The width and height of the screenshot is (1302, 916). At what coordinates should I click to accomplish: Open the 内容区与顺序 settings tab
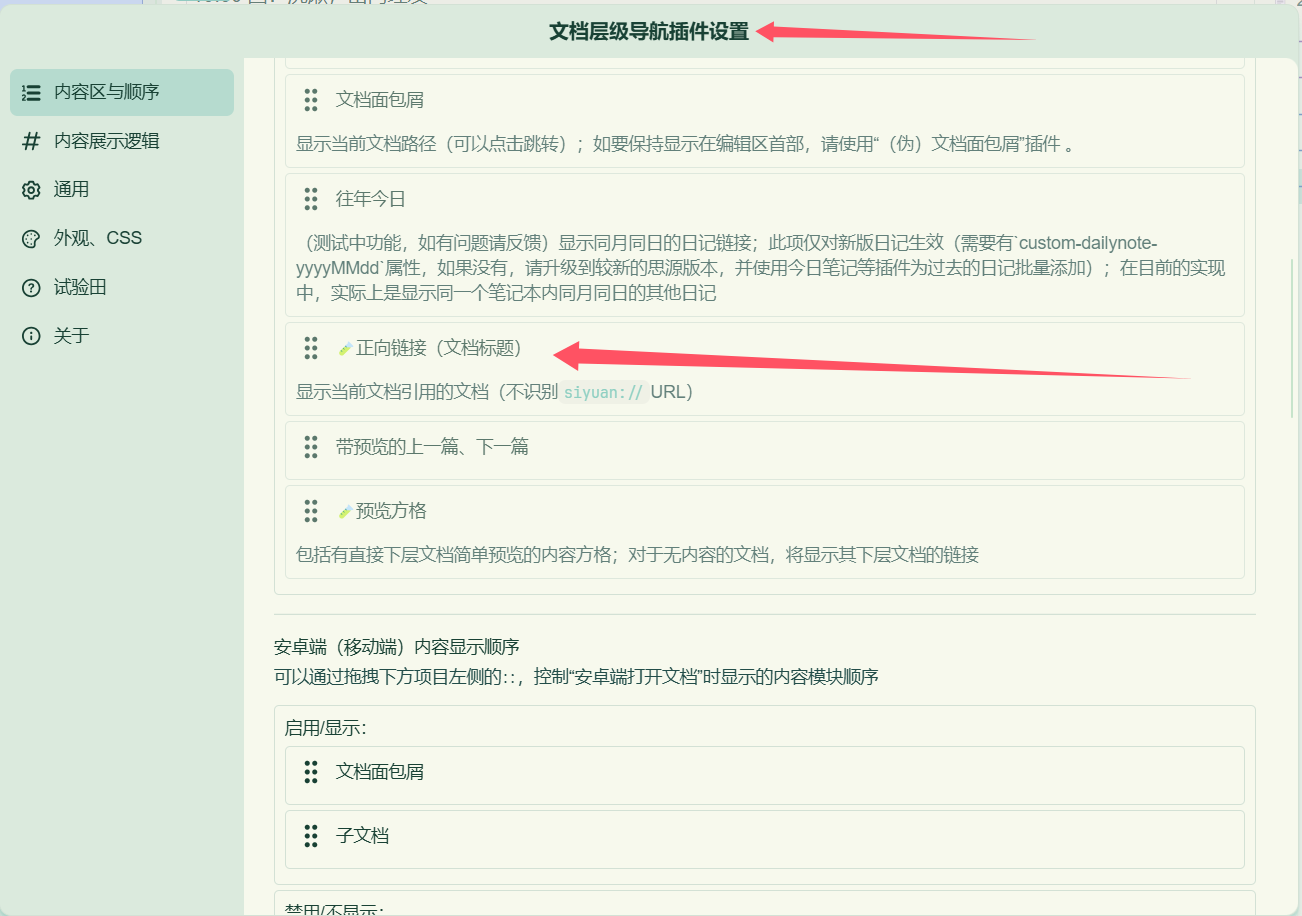coord(122,93)
